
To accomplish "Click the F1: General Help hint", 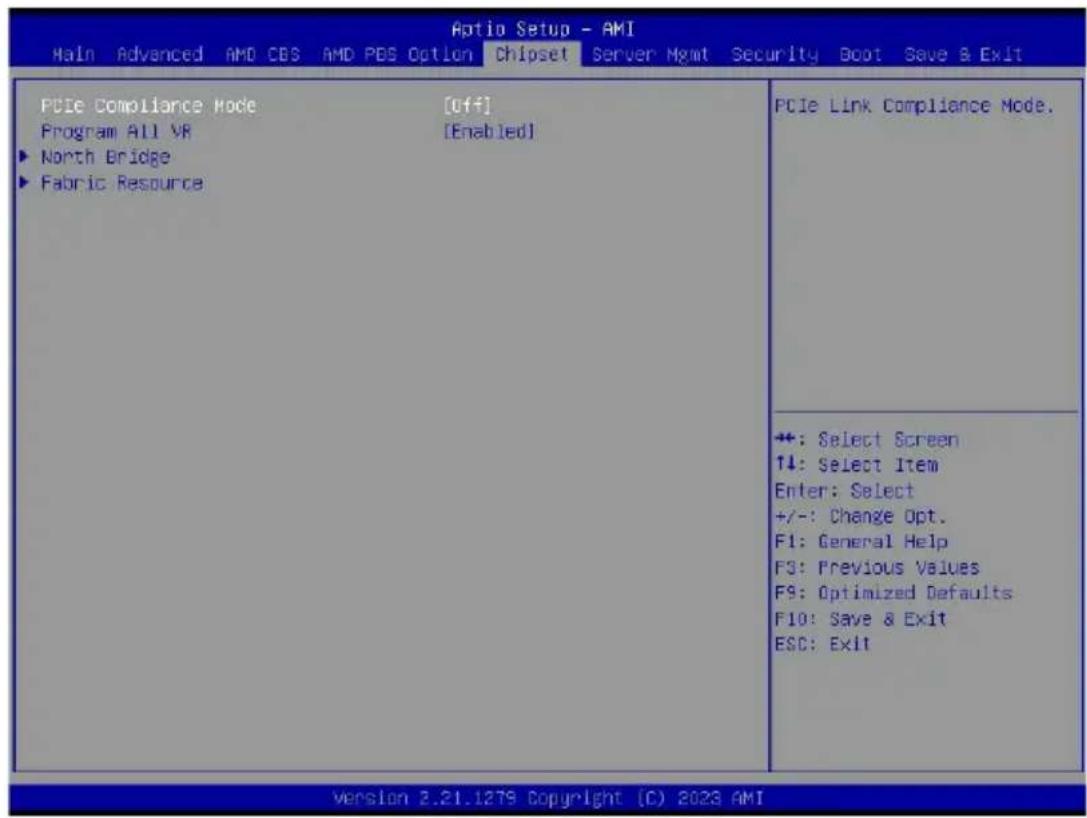I will pos(861,541).
